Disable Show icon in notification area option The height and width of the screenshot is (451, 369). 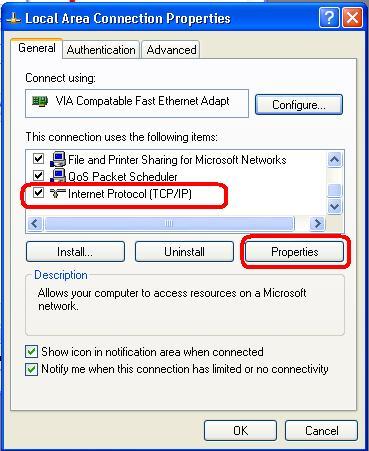click(31, 352)
